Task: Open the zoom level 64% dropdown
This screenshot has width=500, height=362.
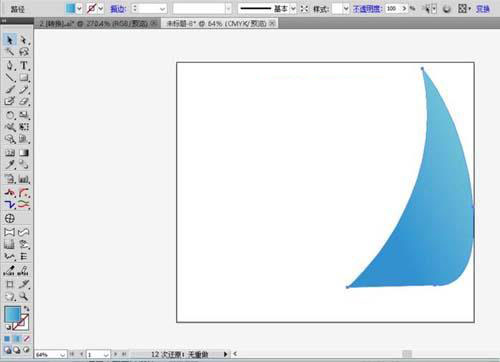Action: coord(62,354)
